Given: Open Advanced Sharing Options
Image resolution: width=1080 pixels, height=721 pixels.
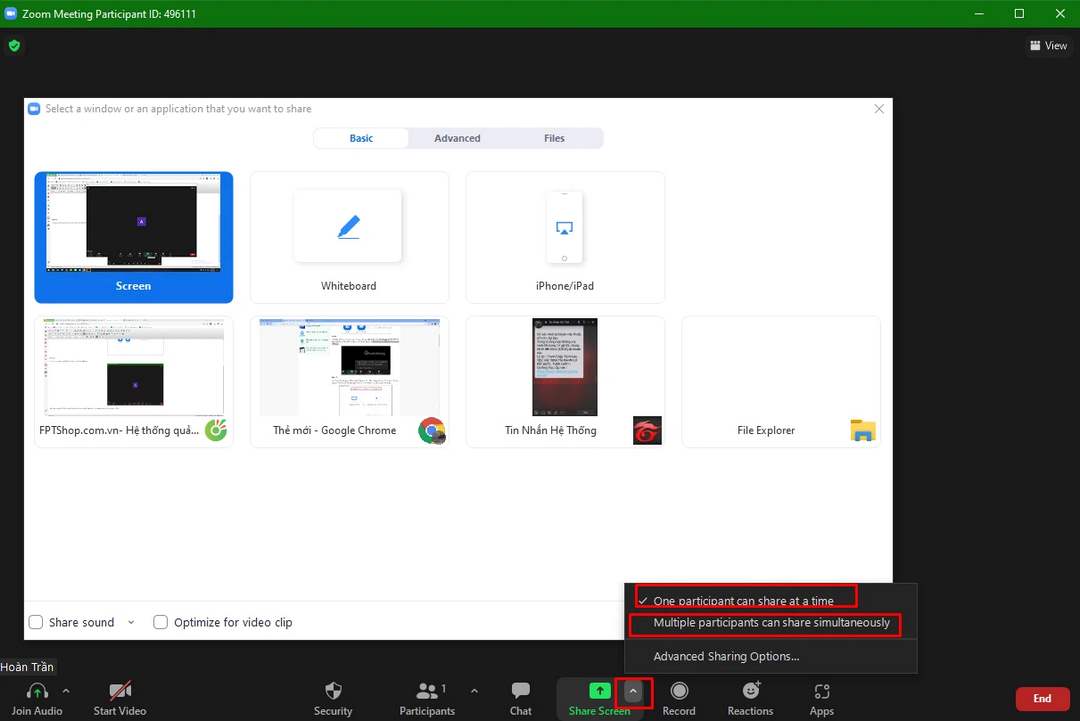Looking at the screenshot, I should pos(726,656).
